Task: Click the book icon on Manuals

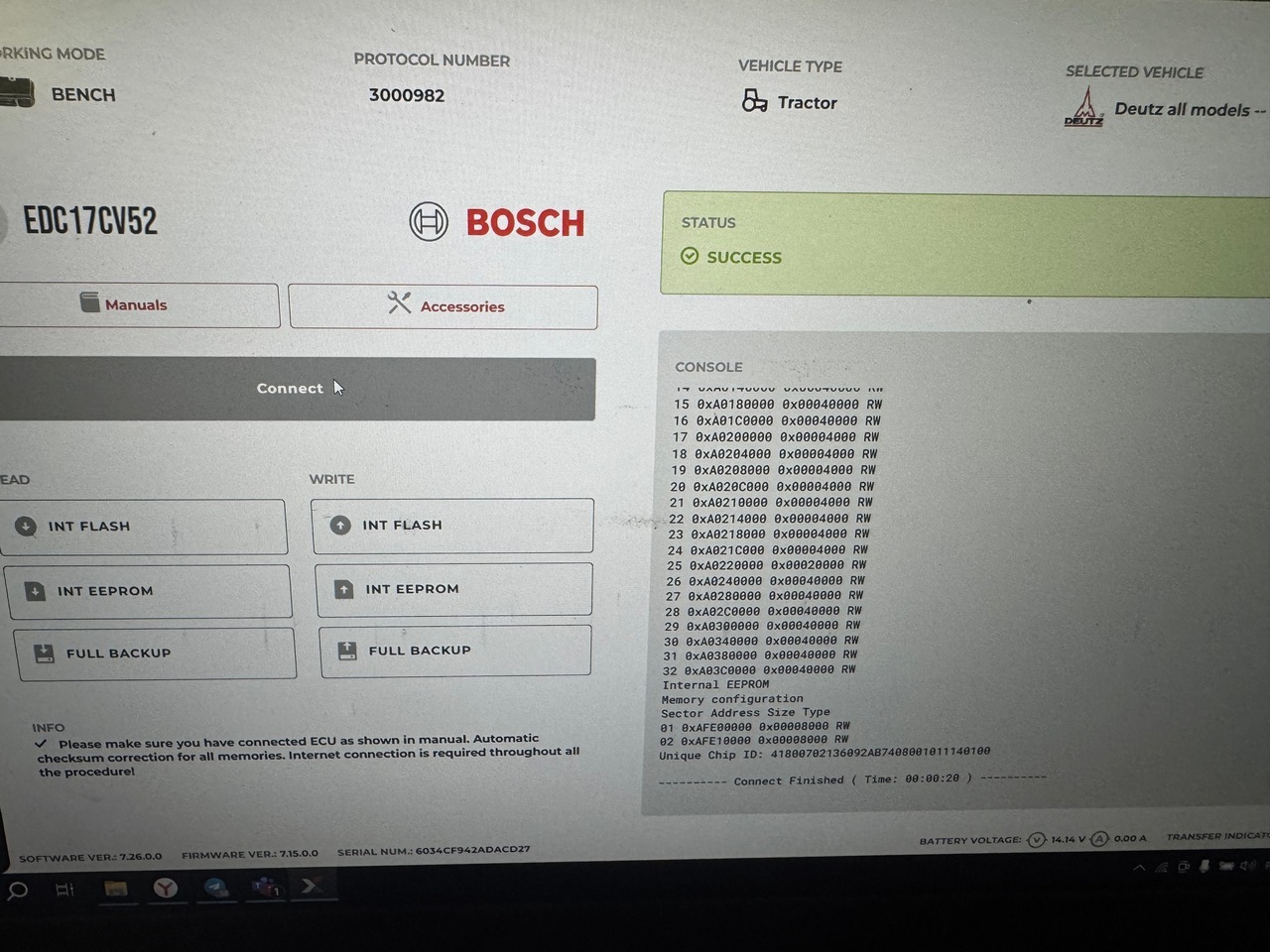Action: (x=90, y=302)
